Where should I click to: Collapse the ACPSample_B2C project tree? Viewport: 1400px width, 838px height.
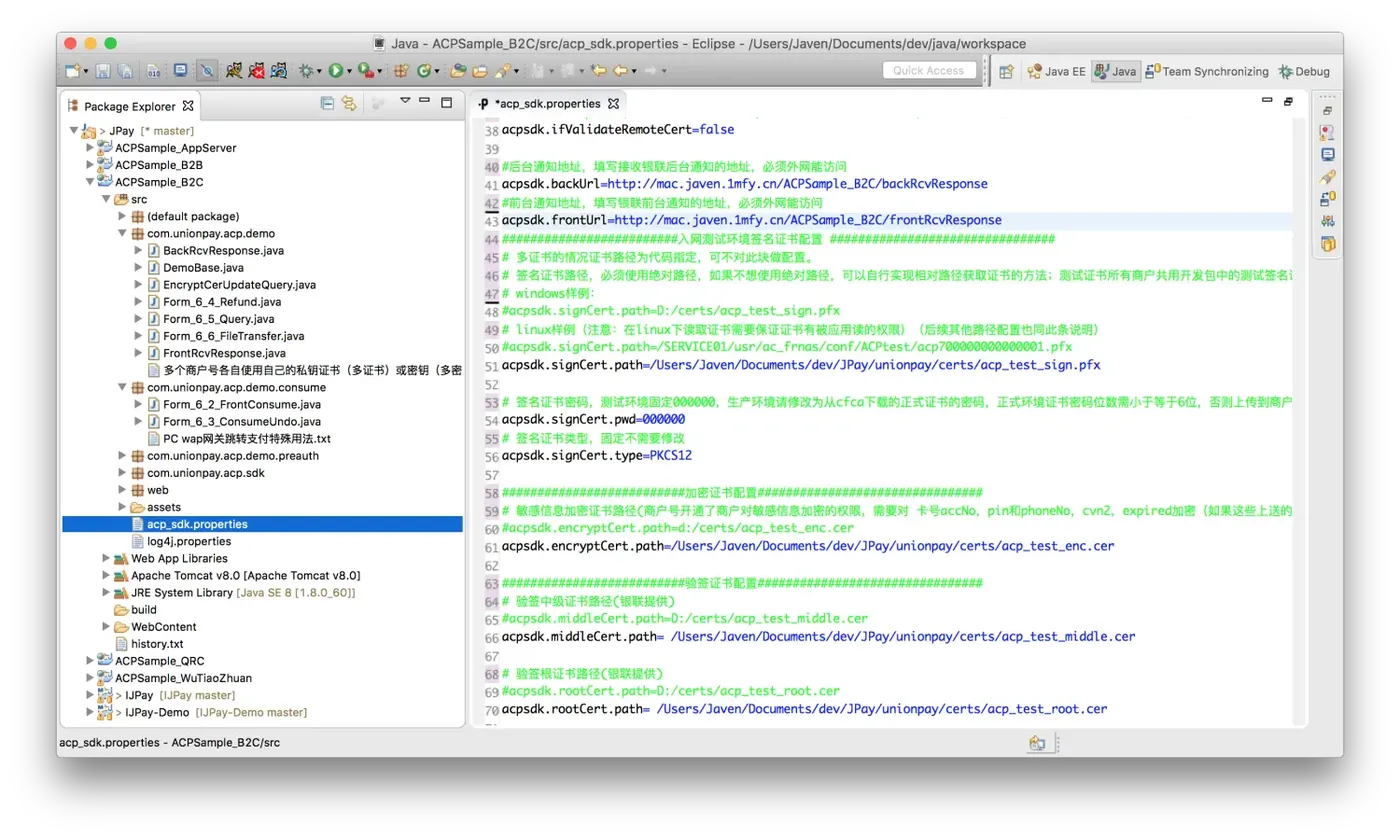point(91,182)
